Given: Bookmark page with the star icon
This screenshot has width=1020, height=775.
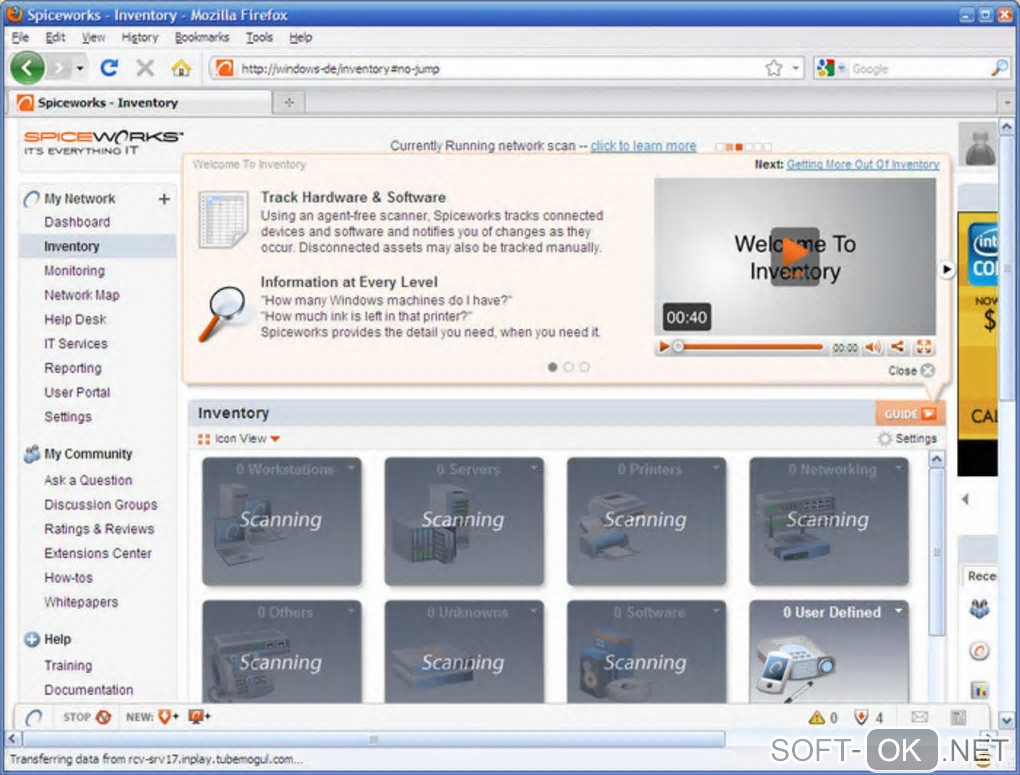Looking at the screenshot, I should pyautogui.click(x=773, y=68).
